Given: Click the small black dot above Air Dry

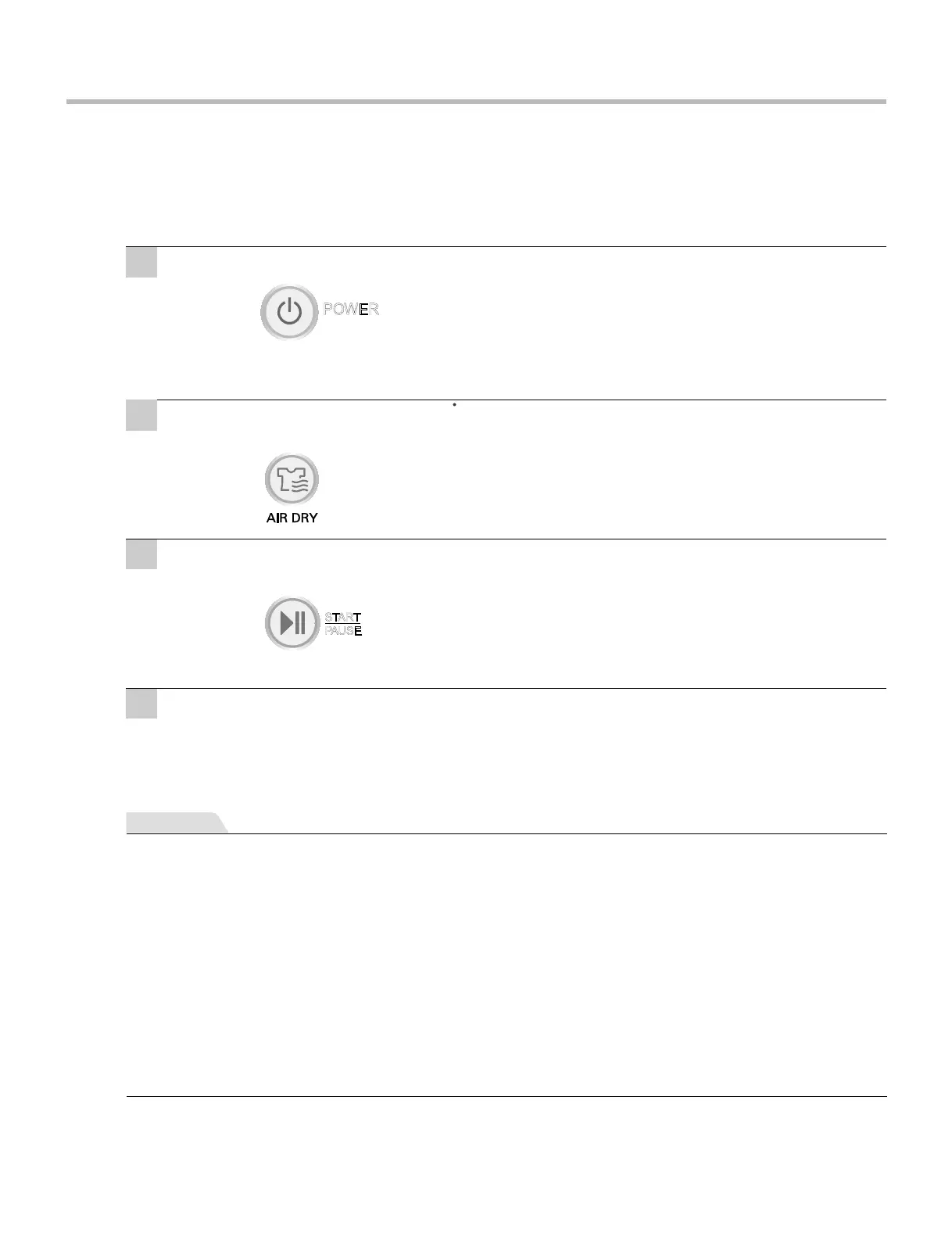Looking at the screenshot, I should click(x=454, y=405).
